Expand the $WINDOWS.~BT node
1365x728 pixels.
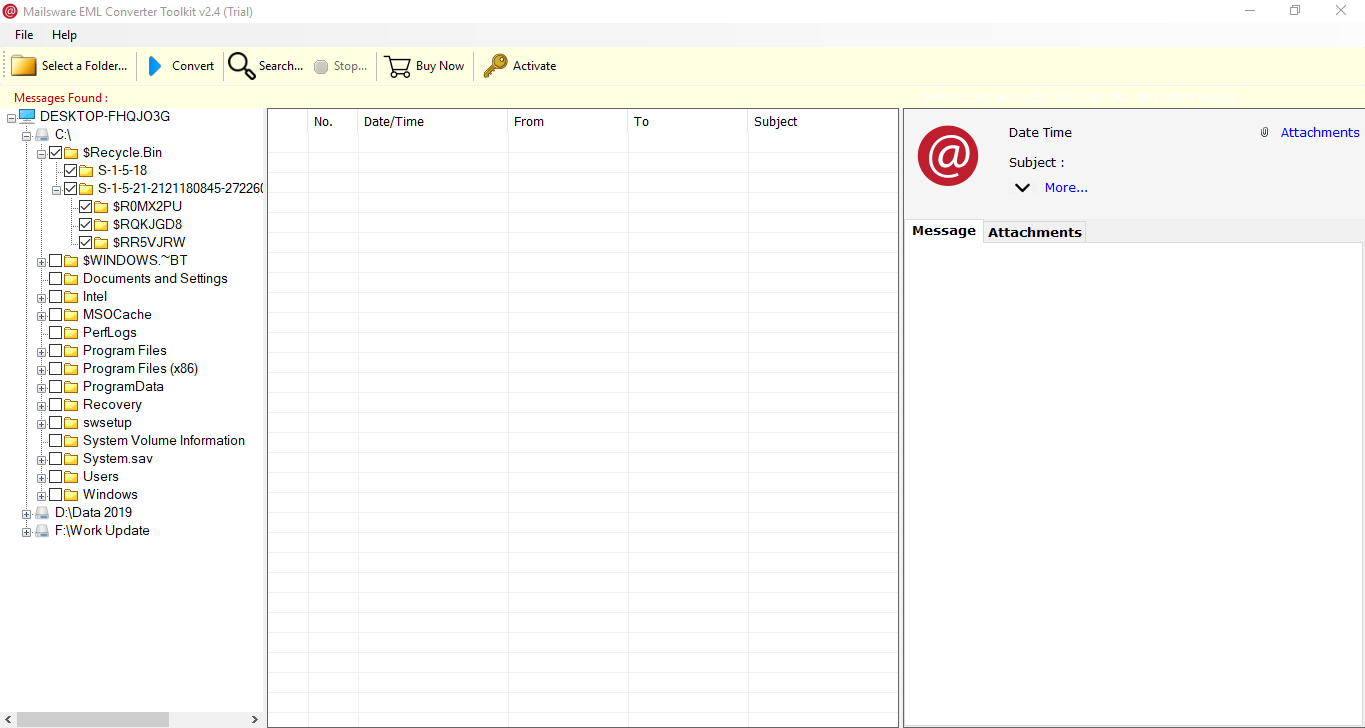pyautogui.click(x=41, y=261)
